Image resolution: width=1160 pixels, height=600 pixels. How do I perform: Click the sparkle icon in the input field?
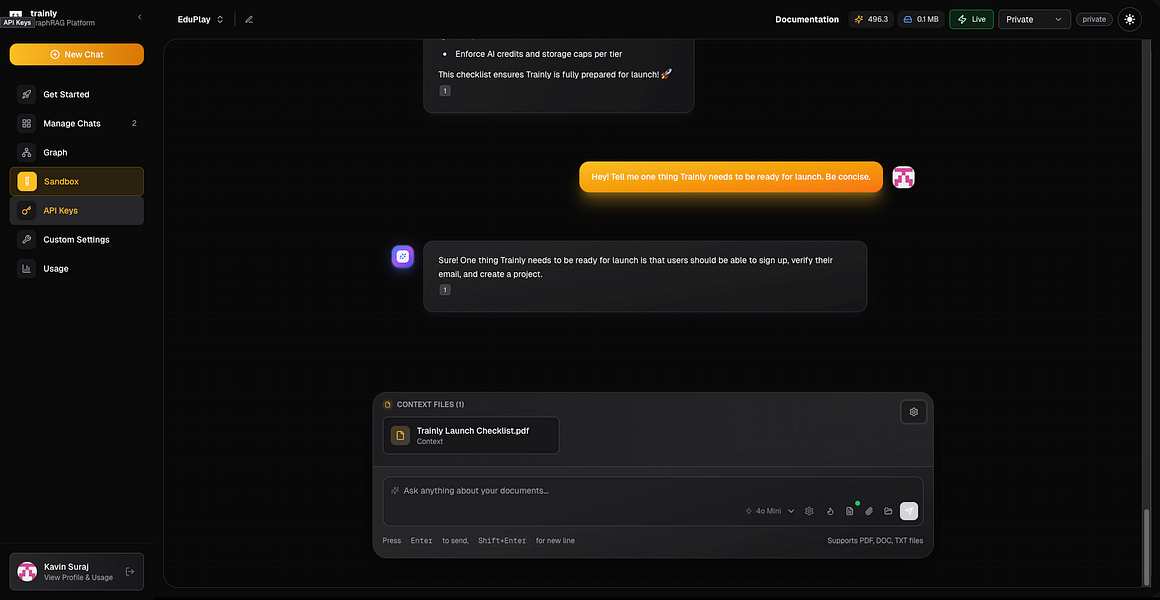(395, 491)
